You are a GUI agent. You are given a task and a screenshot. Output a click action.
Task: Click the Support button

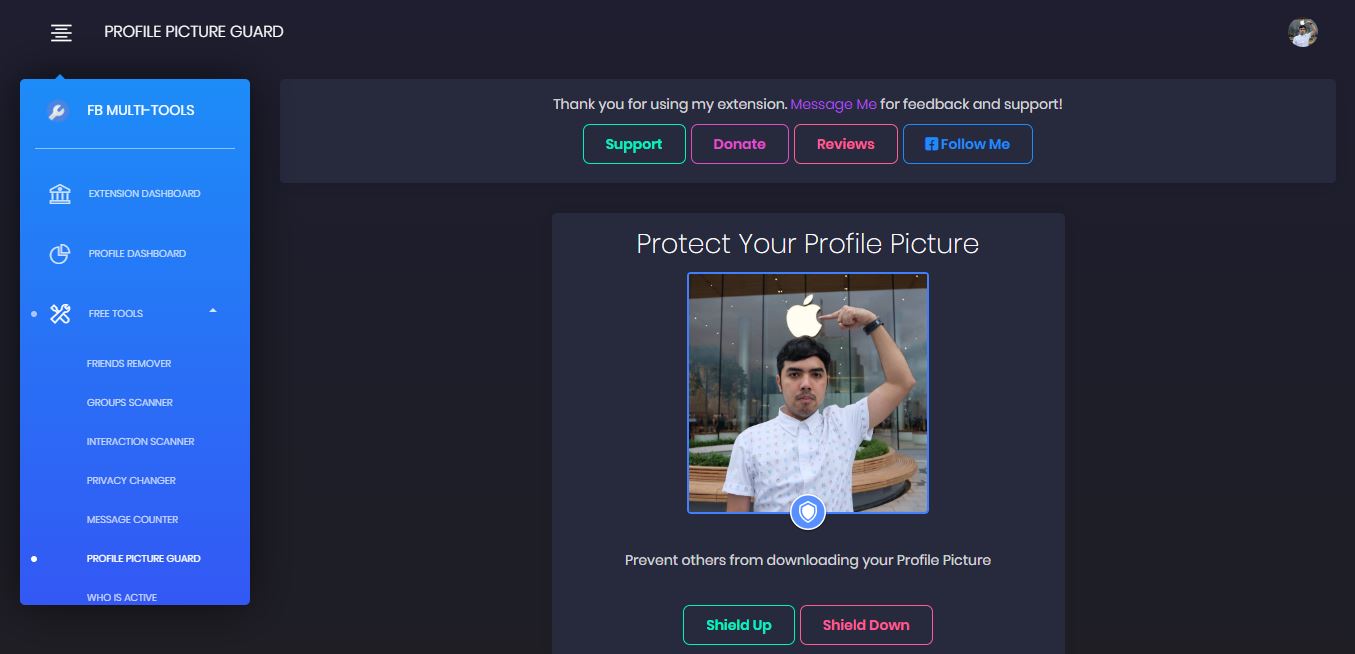(x=634, y=143)
